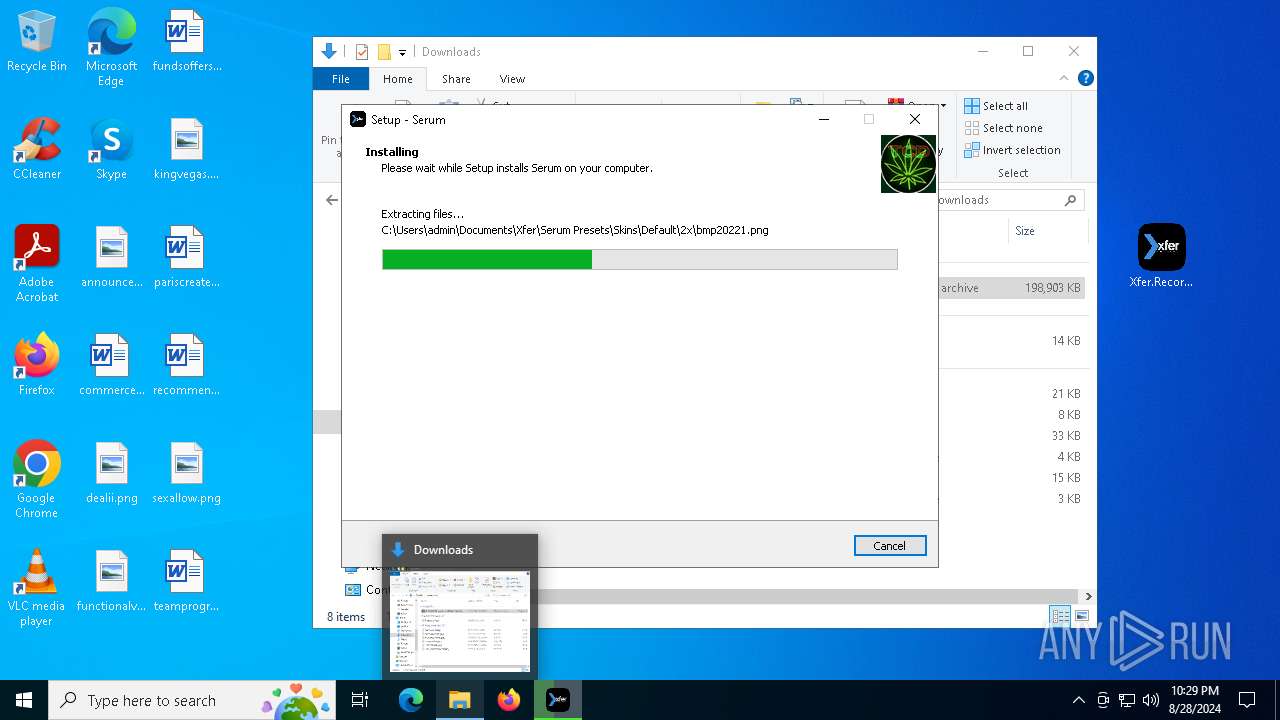
Task: Open Microsoft Edge desktop shortcut
Action: pyautogui.click(x=111, y=48)
